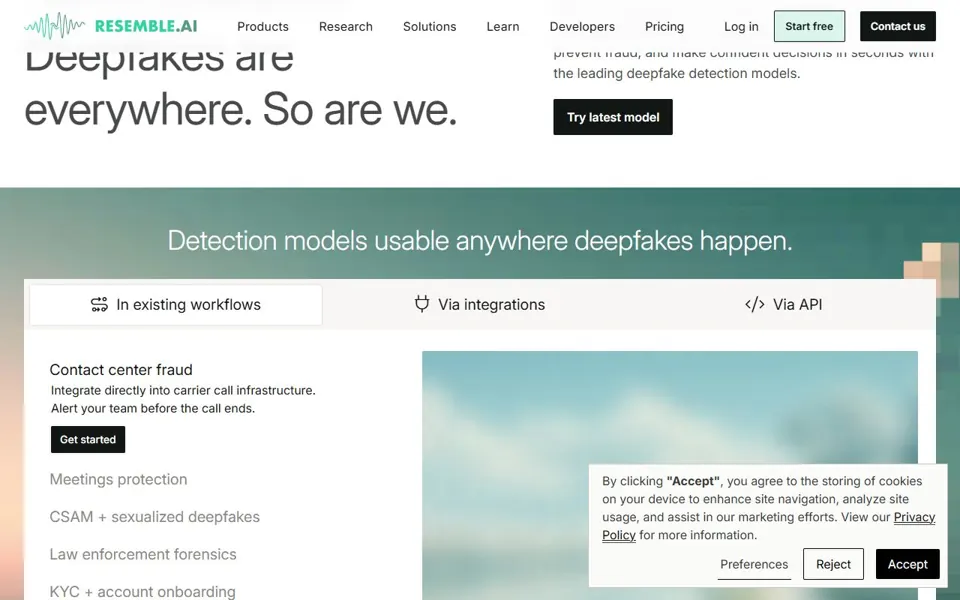Screen dimensions: 960x600
Task: Click 'the leading deepfake detection models.' text
Action: 677,73
